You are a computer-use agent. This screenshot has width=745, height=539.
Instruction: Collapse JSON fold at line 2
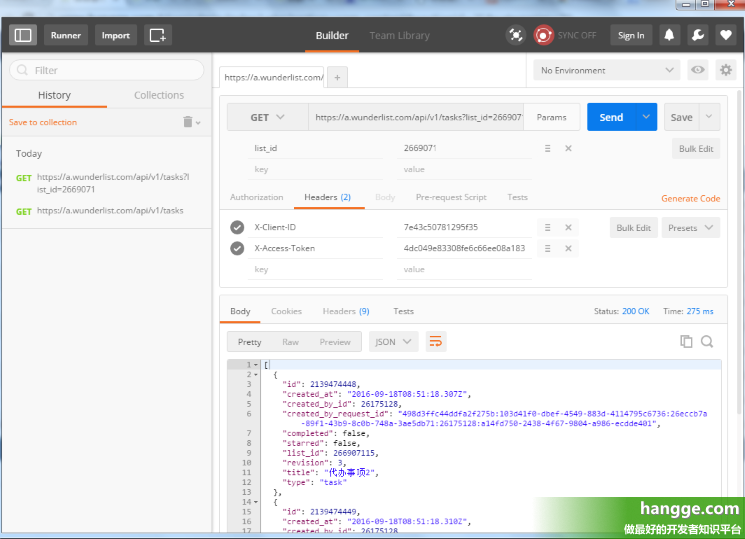pyautogui.click(x=256, y=375)
